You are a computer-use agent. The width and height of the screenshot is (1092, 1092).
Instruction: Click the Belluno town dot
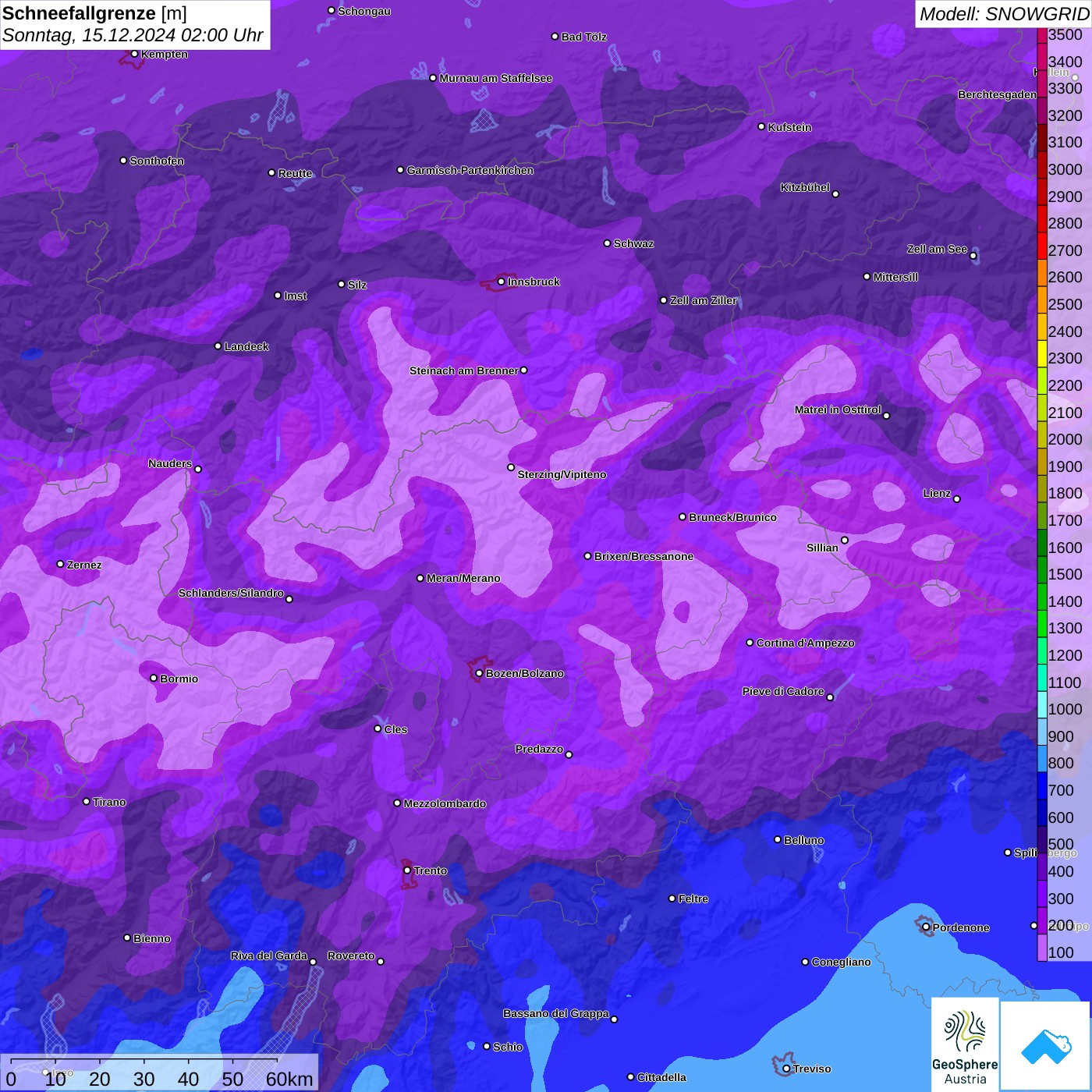pyautogui.click(x=777, y=839)
